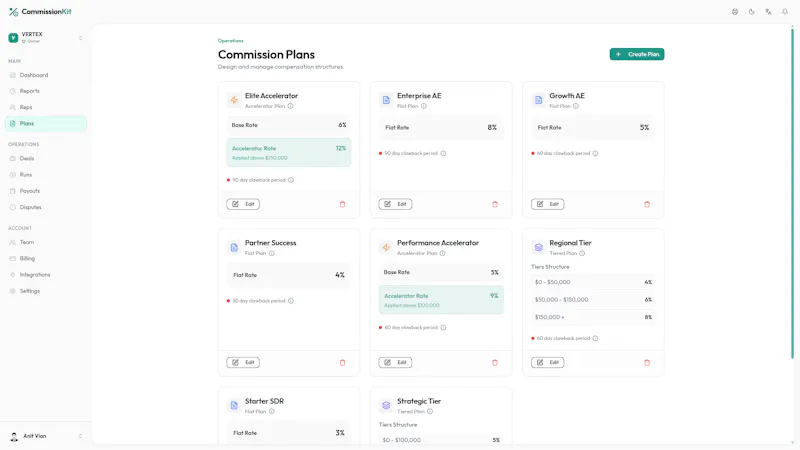800x450 pixels.
Task: Click Strategic Tier Tiered Plan info icon
Action: click(x=430, y=411)
